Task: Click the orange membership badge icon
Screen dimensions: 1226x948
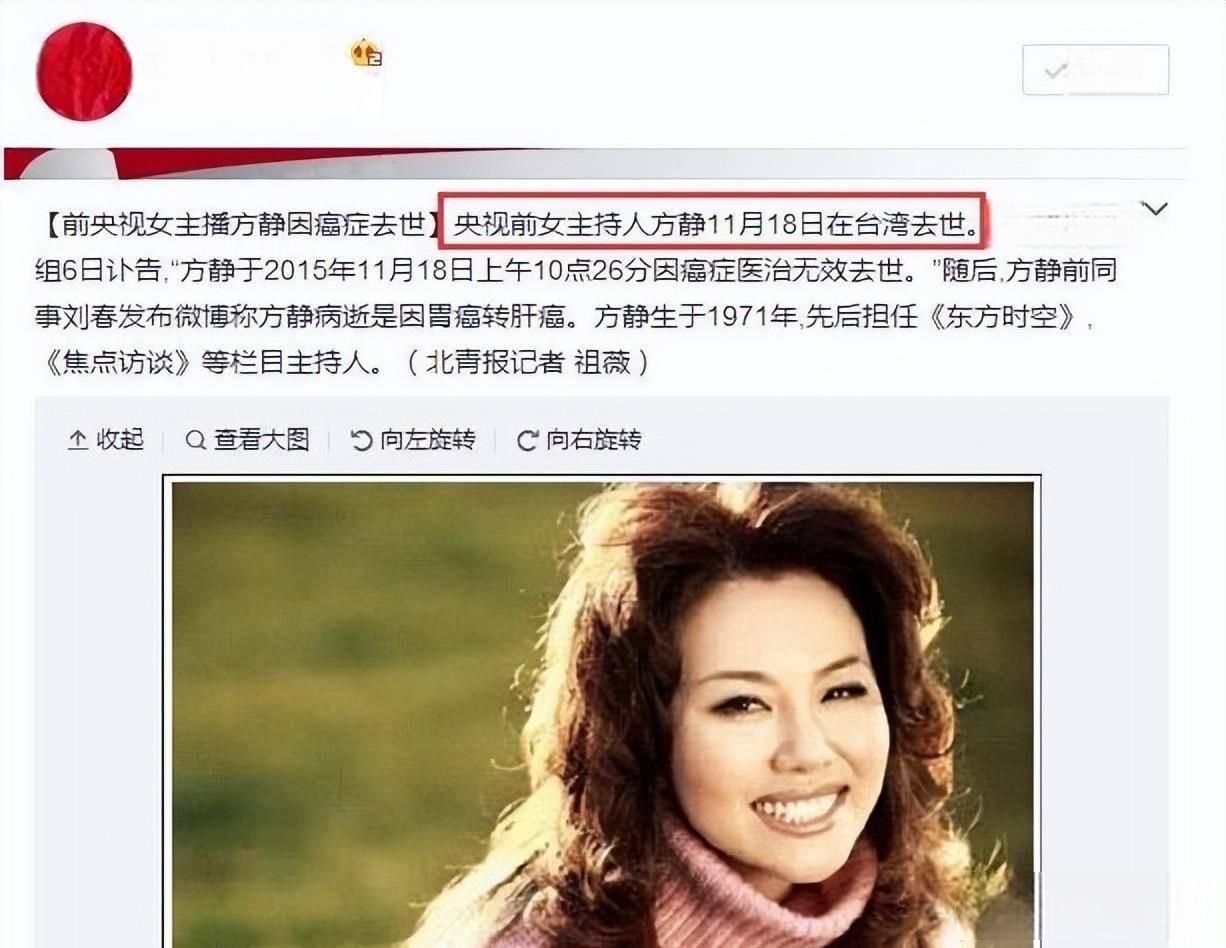Action: point(366,52)
